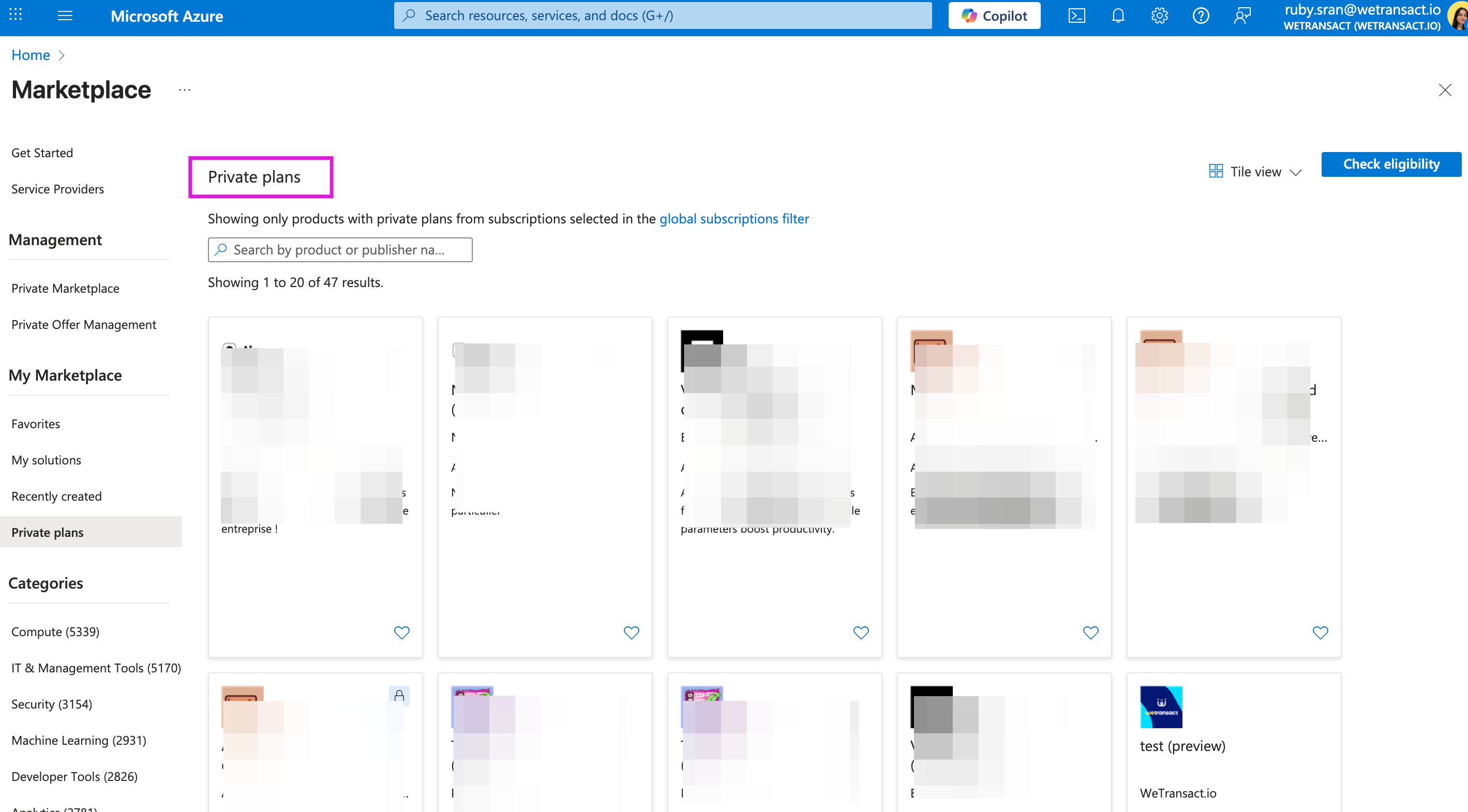Open the notifications bell
This screenshot has height=812, width=1468.
tap(1117, 16)
